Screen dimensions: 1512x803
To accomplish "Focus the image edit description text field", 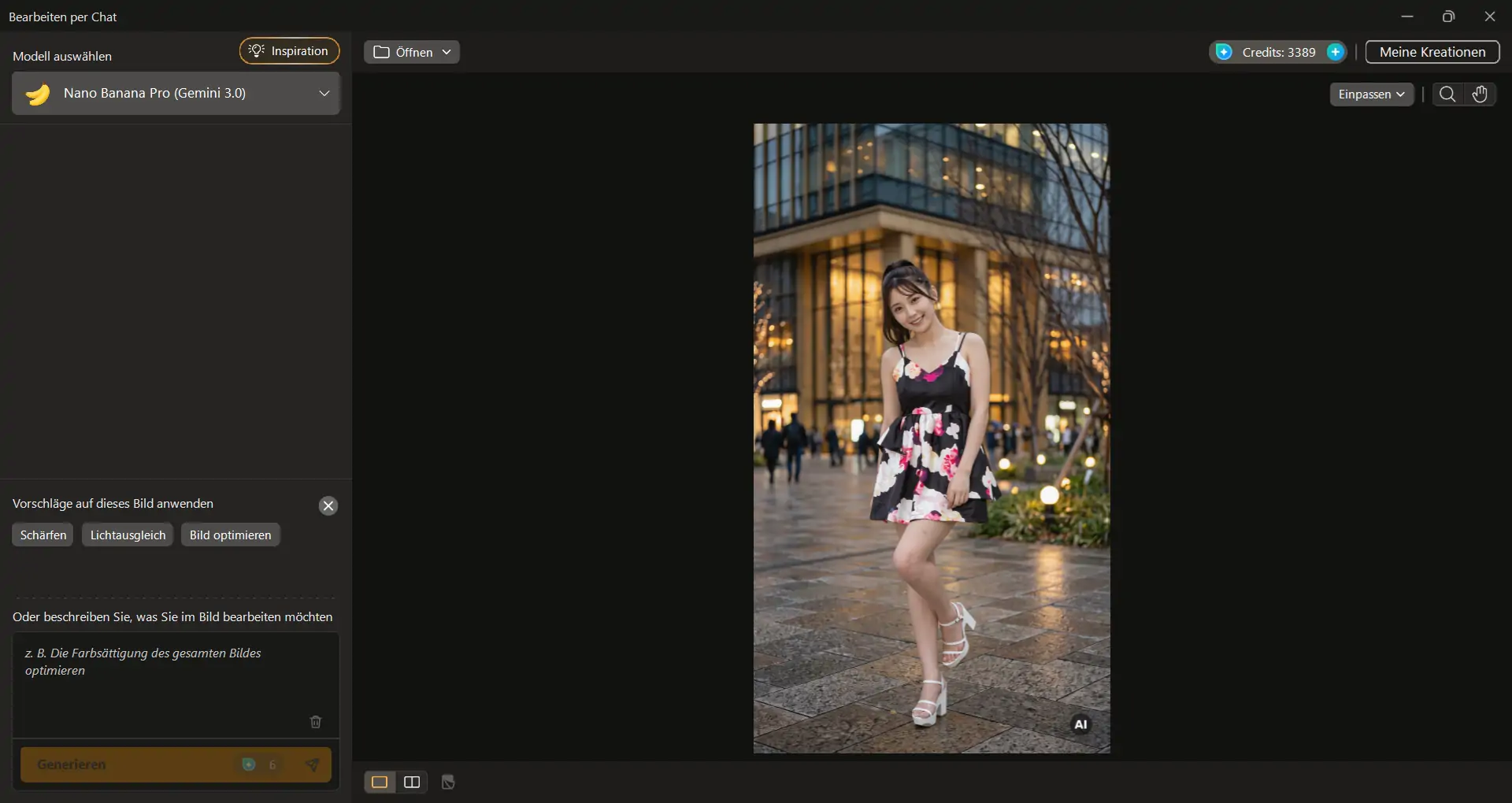I will (176, 677).
